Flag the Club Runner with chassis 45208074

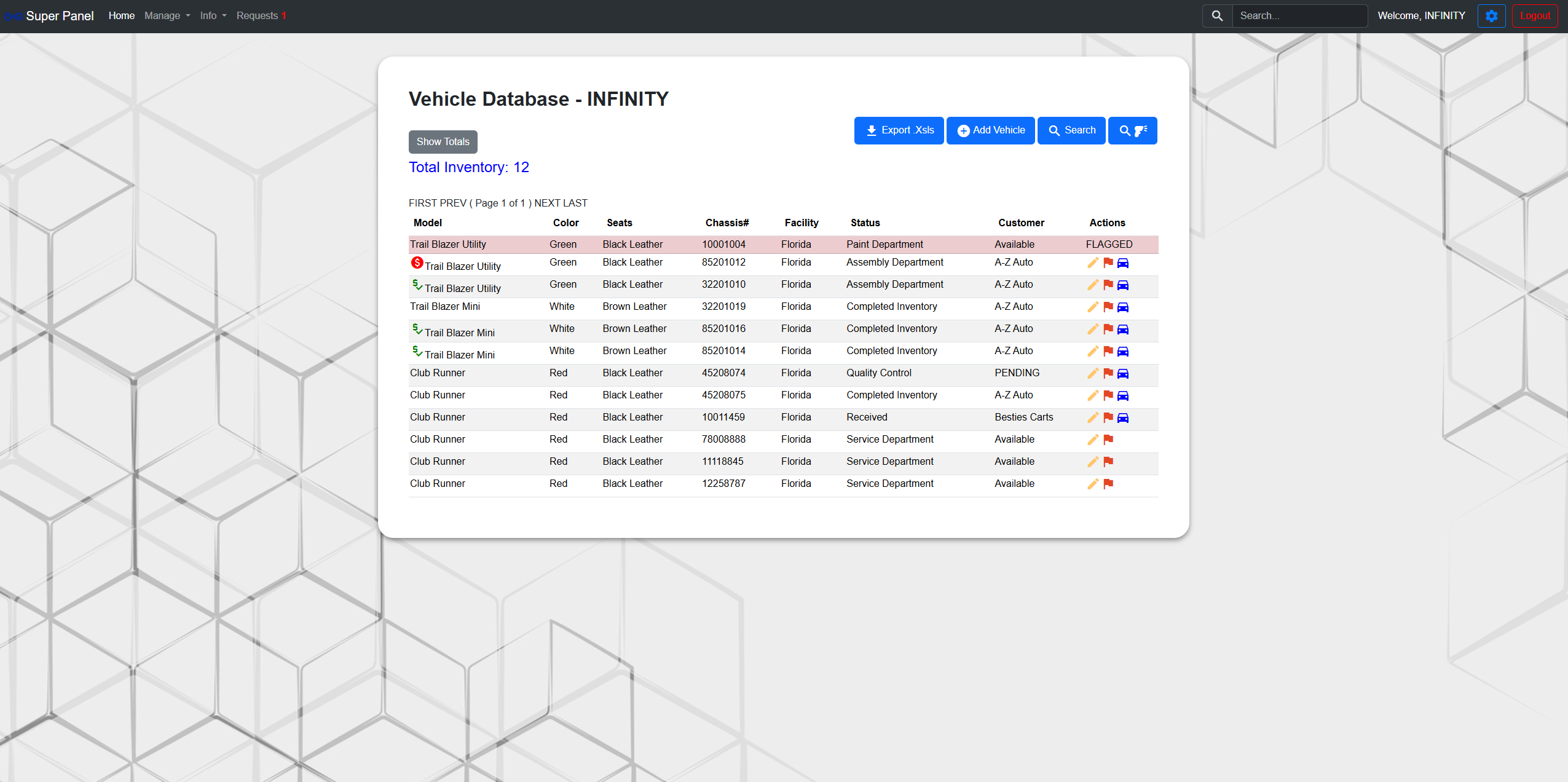tap(1108, 374)
